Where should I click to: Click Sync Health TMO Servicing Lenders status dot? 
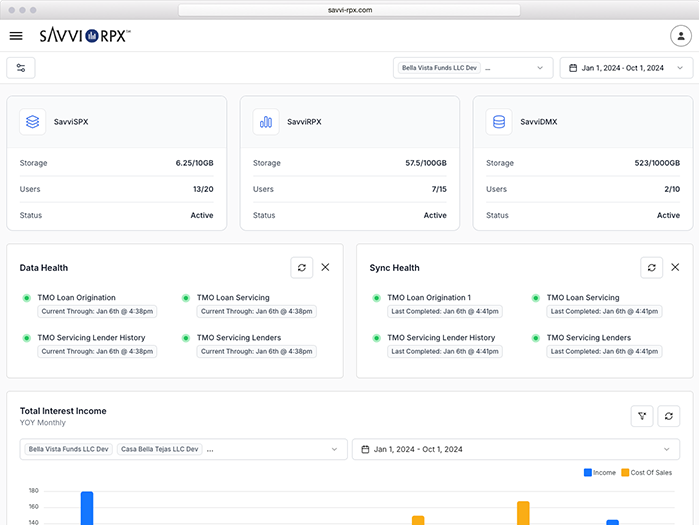pos(536,338)
